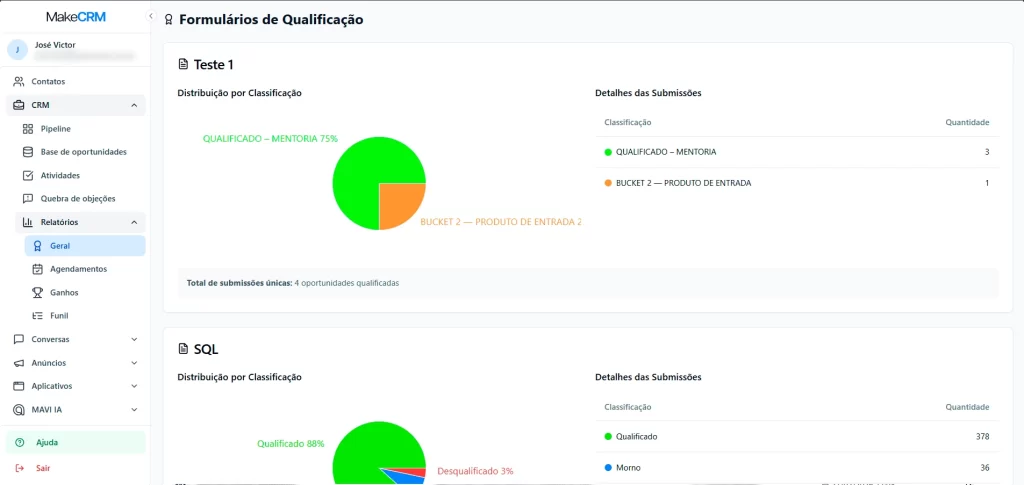Click the Funil report icon
This screenshot has width=1024, height=485.
point(37,315)
